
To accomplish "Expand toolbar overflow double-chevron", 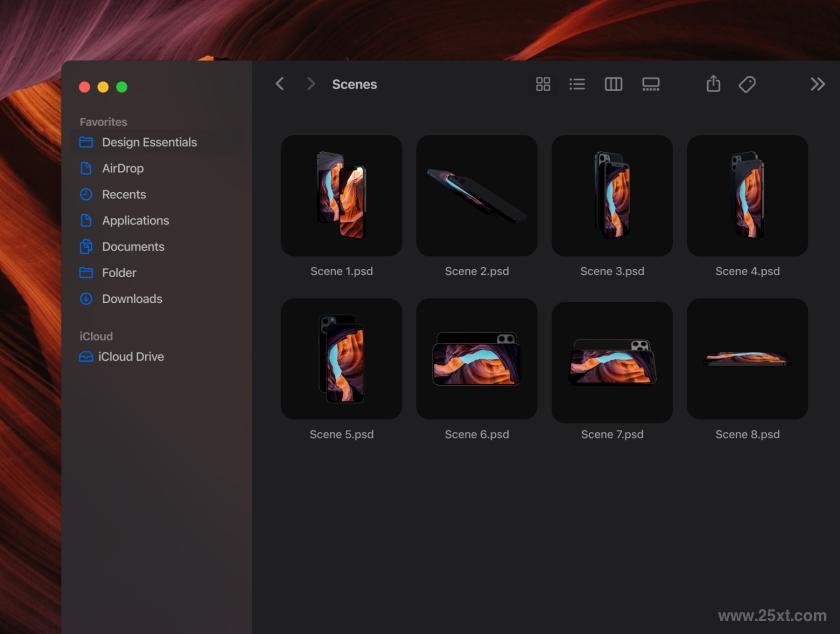I will point(818,84).
